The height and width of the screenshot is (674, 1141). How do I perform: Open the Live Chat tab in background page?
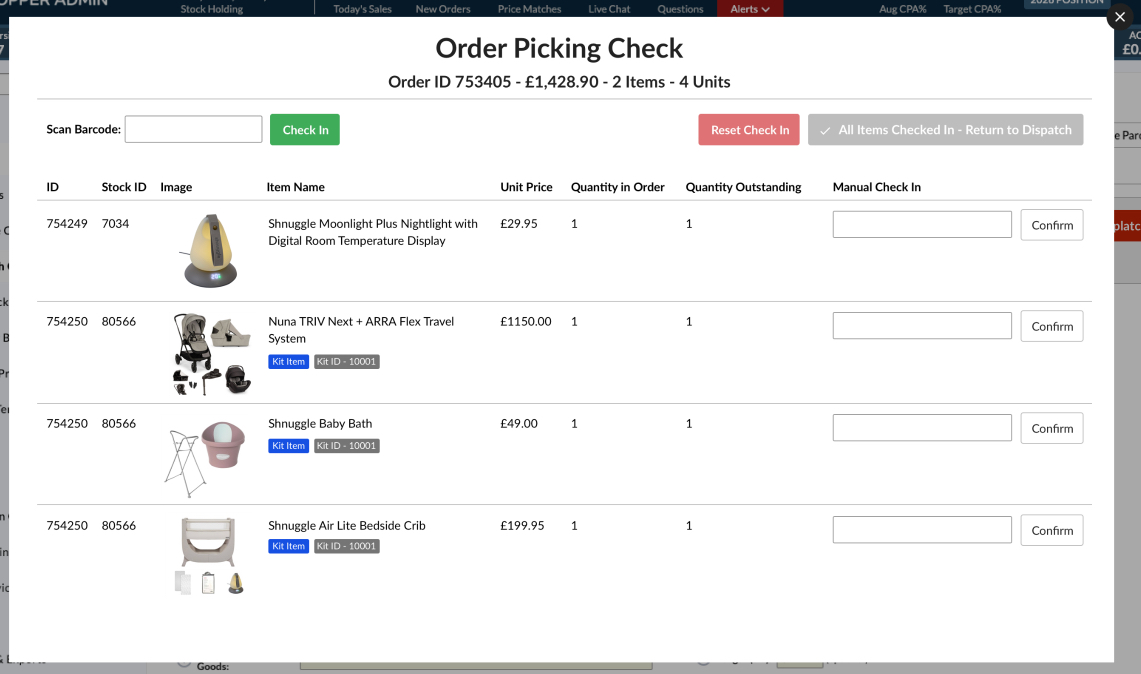pyautogui.click(x=609, y=9)
